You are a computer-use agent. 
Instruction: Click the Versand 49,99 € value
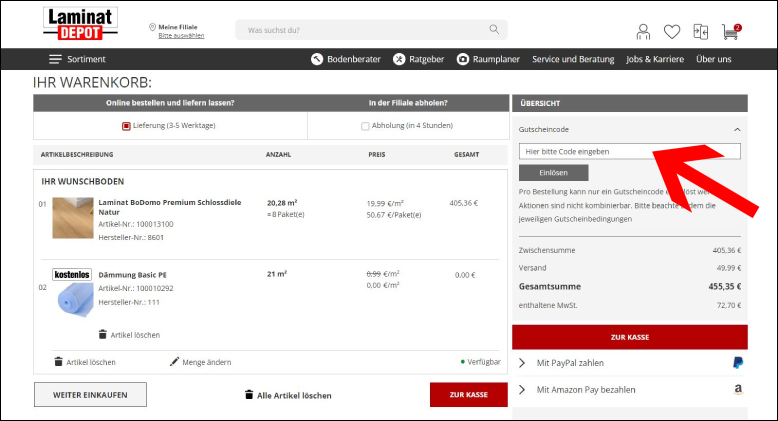[729, 268]
